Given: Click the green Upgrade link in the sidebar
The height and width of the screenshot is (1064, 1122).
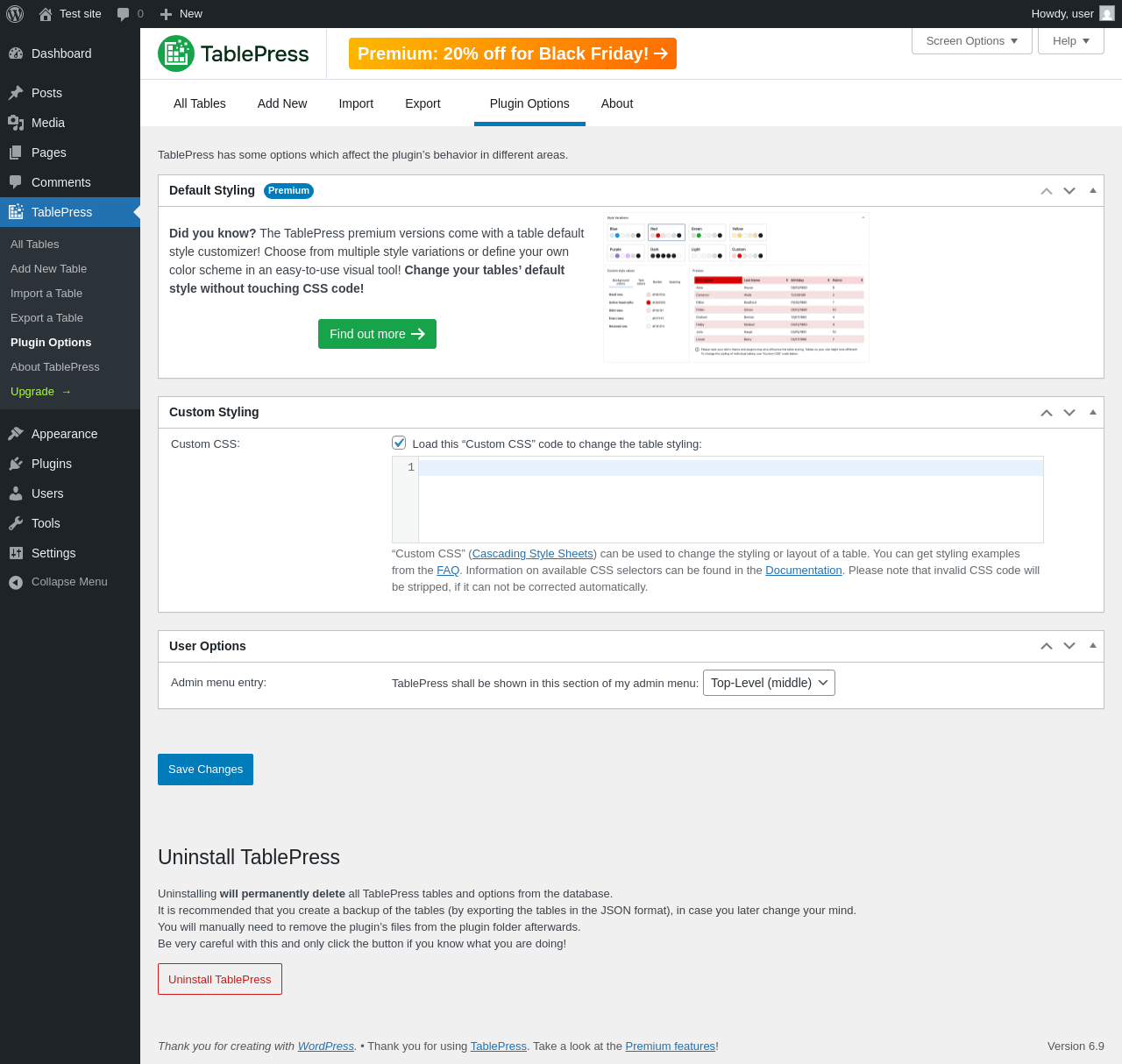Looking at the screenshot, I should point(41,392).
